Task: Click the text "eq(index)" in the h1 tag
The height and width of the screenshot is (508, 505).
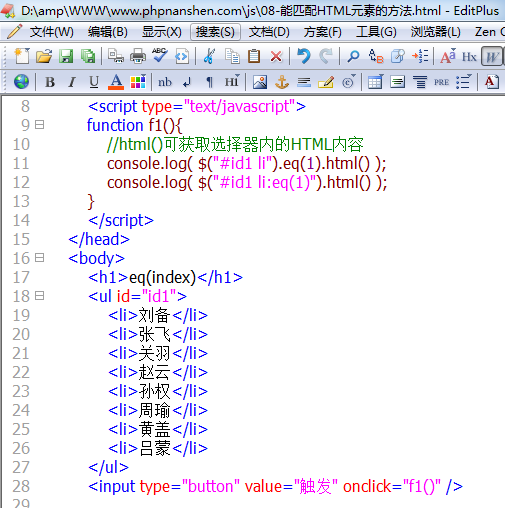Action: (162, 277)
